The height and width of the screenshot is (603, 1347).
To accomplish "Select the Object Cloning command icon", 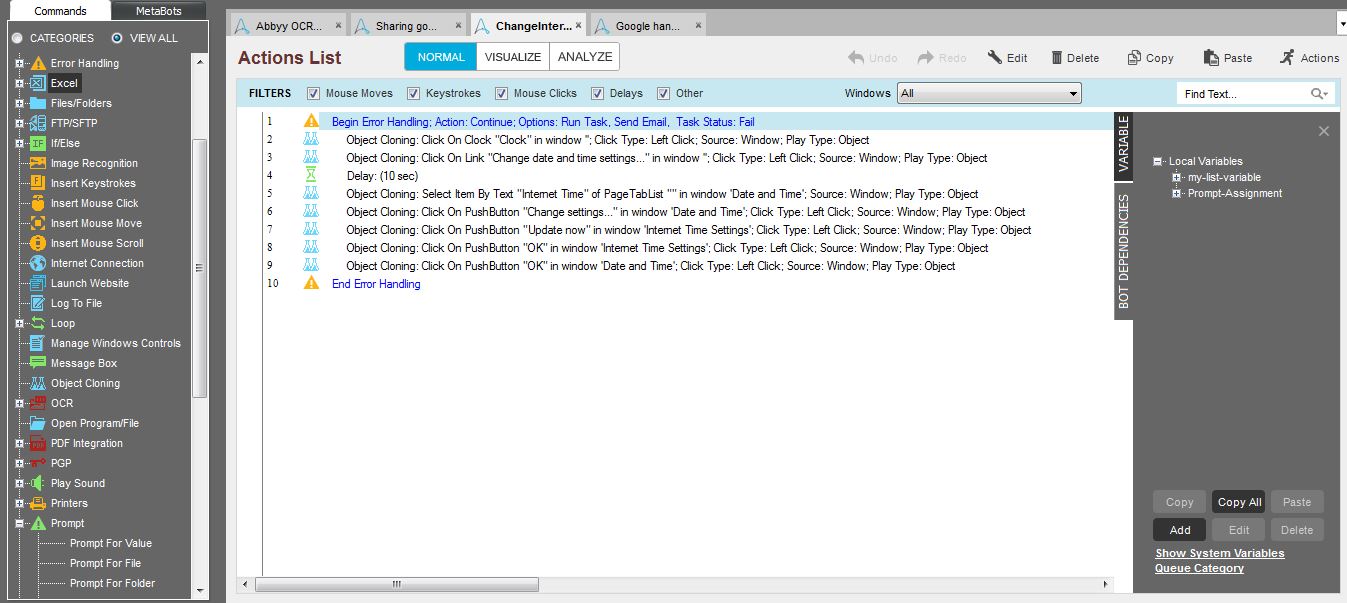I will tap(38, 383).
